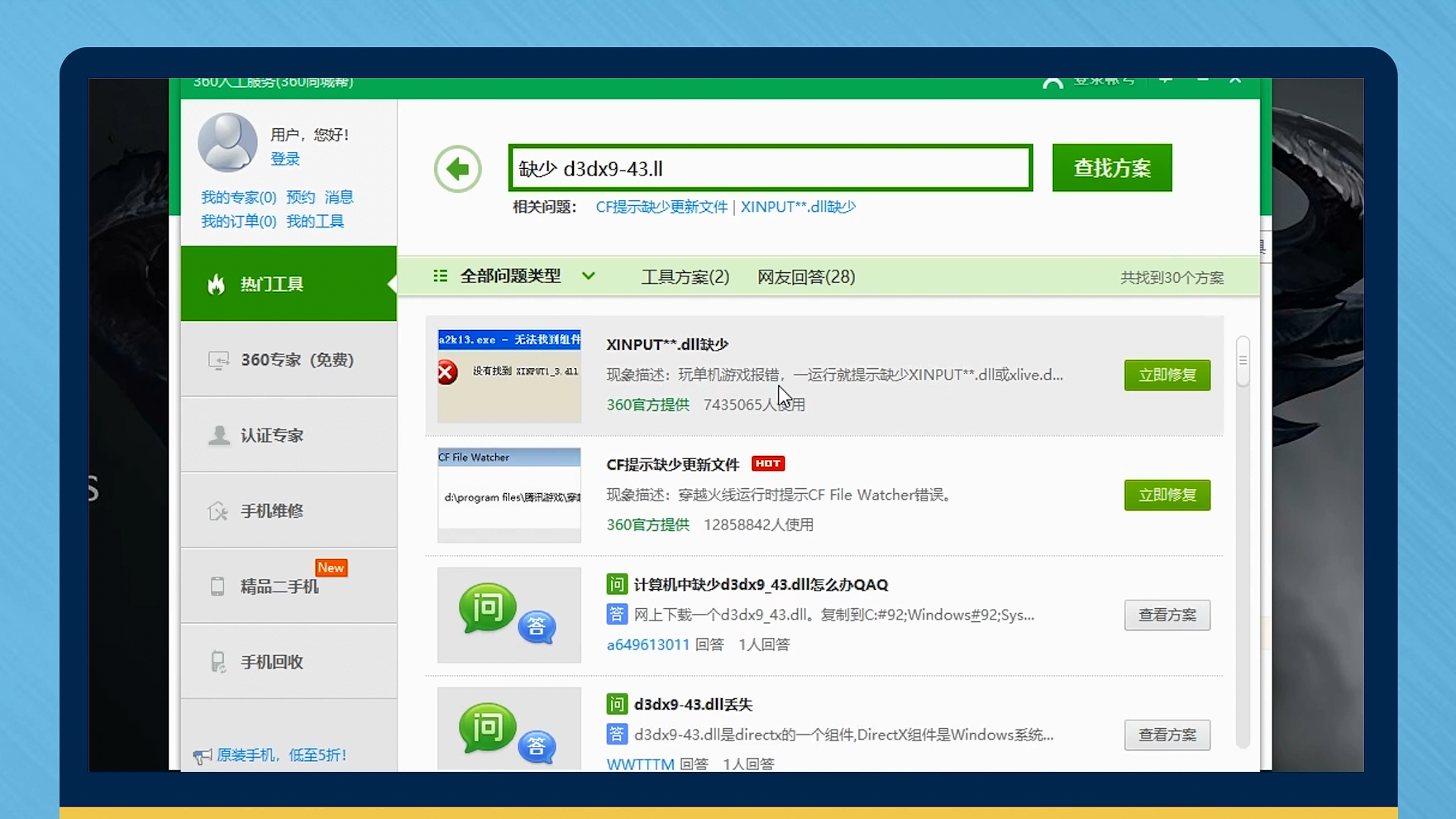
Task: Open result title CF提示缺少更新文件
Action: pyautogui.click(x=673, y=464)
